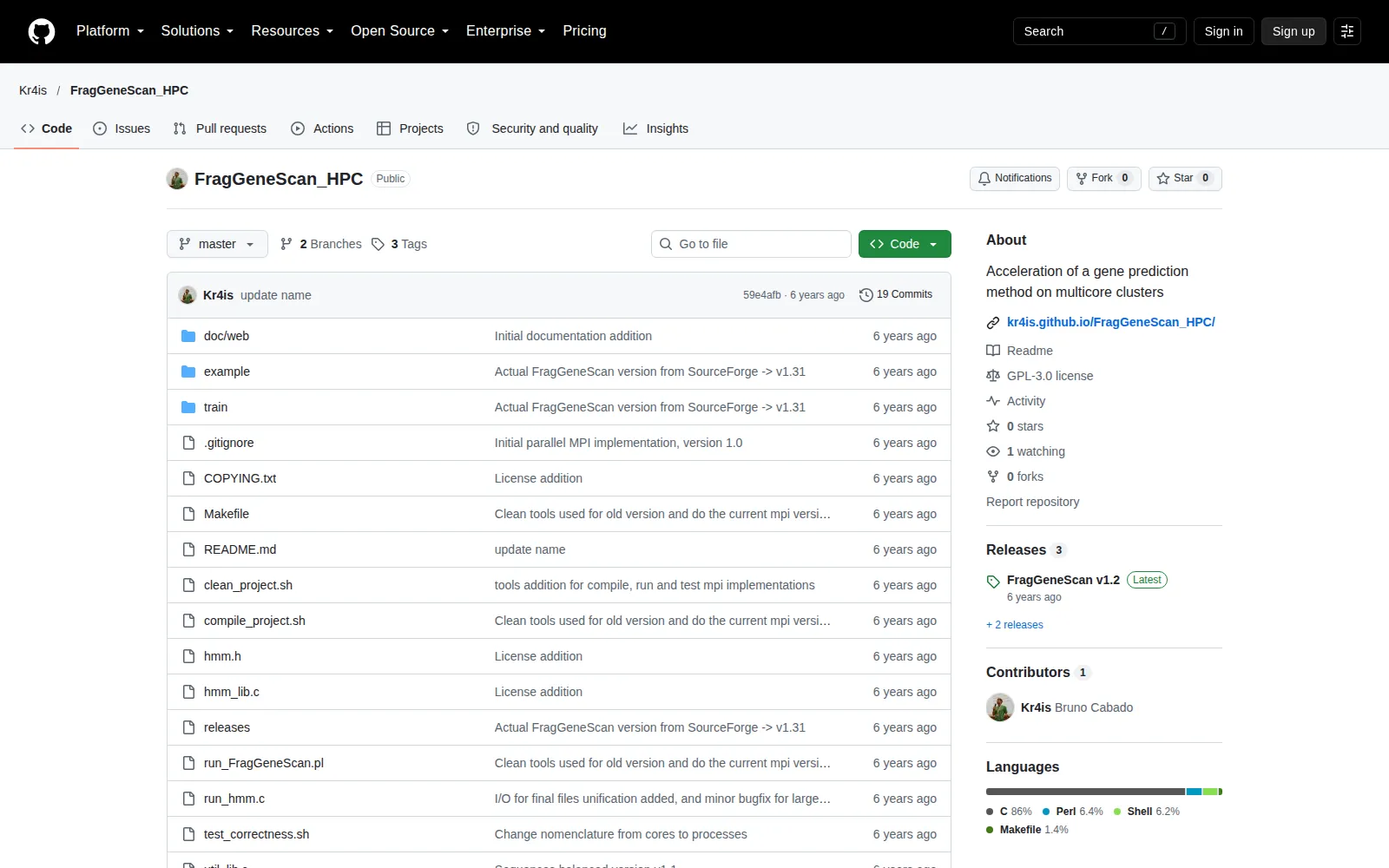Click the GitHub logo icon
This screenshot has height=868, width=1389.
point(42,31)
